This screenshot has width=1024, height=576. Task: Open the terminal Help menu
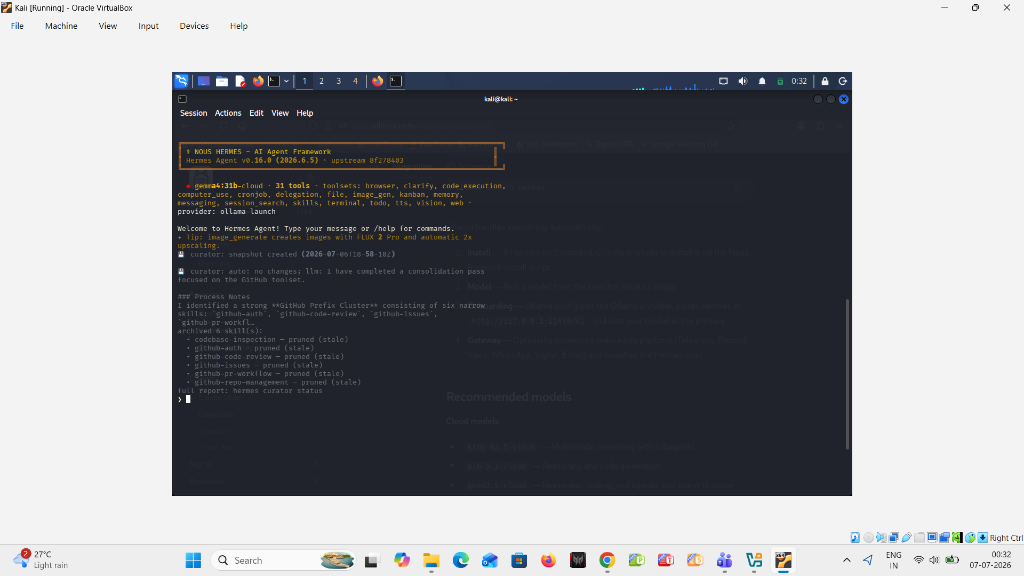pyautogui.click(x=304, y=113)
